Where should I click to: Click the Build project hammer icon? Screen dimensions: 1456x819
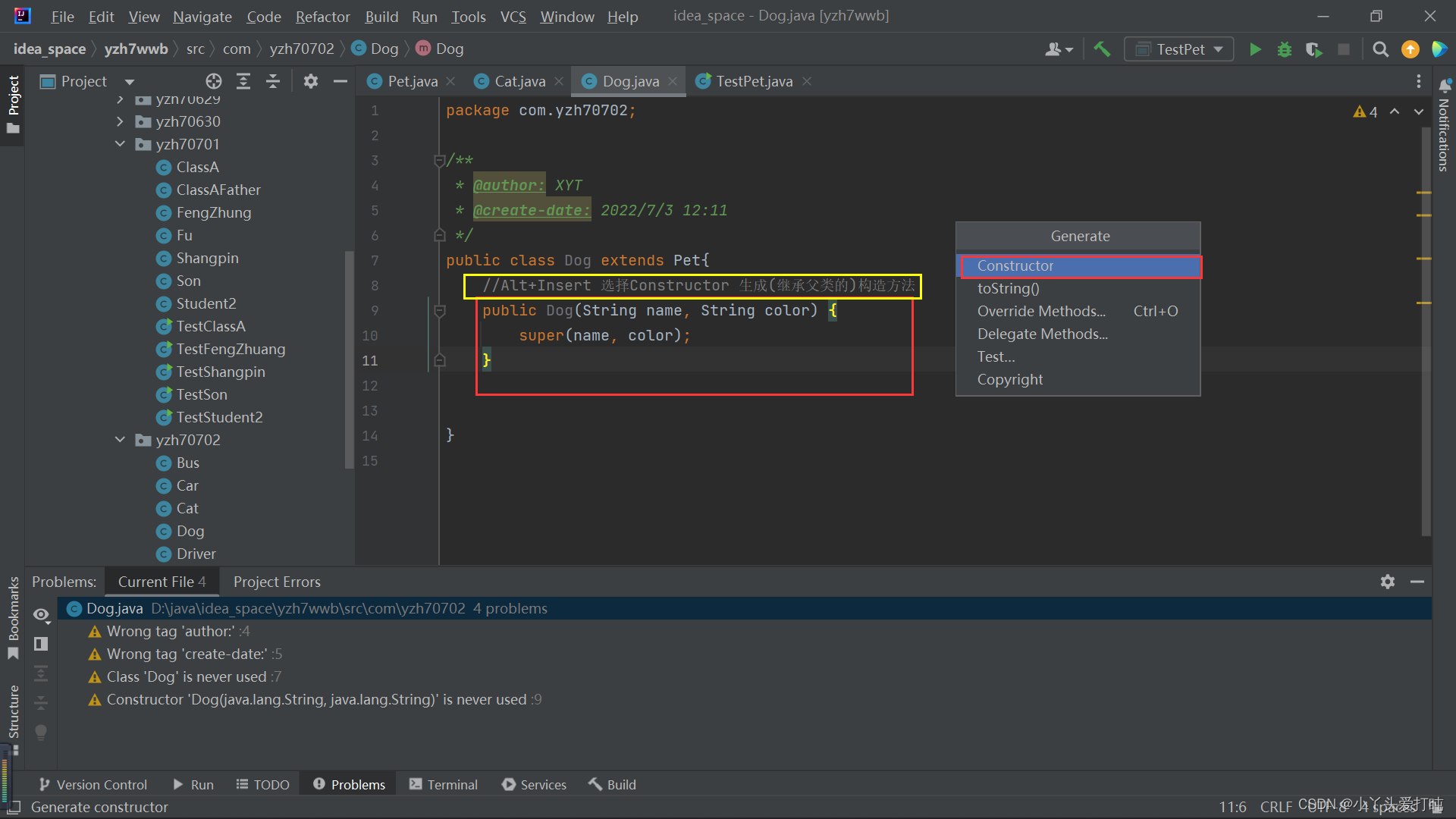click(1100, 48)
